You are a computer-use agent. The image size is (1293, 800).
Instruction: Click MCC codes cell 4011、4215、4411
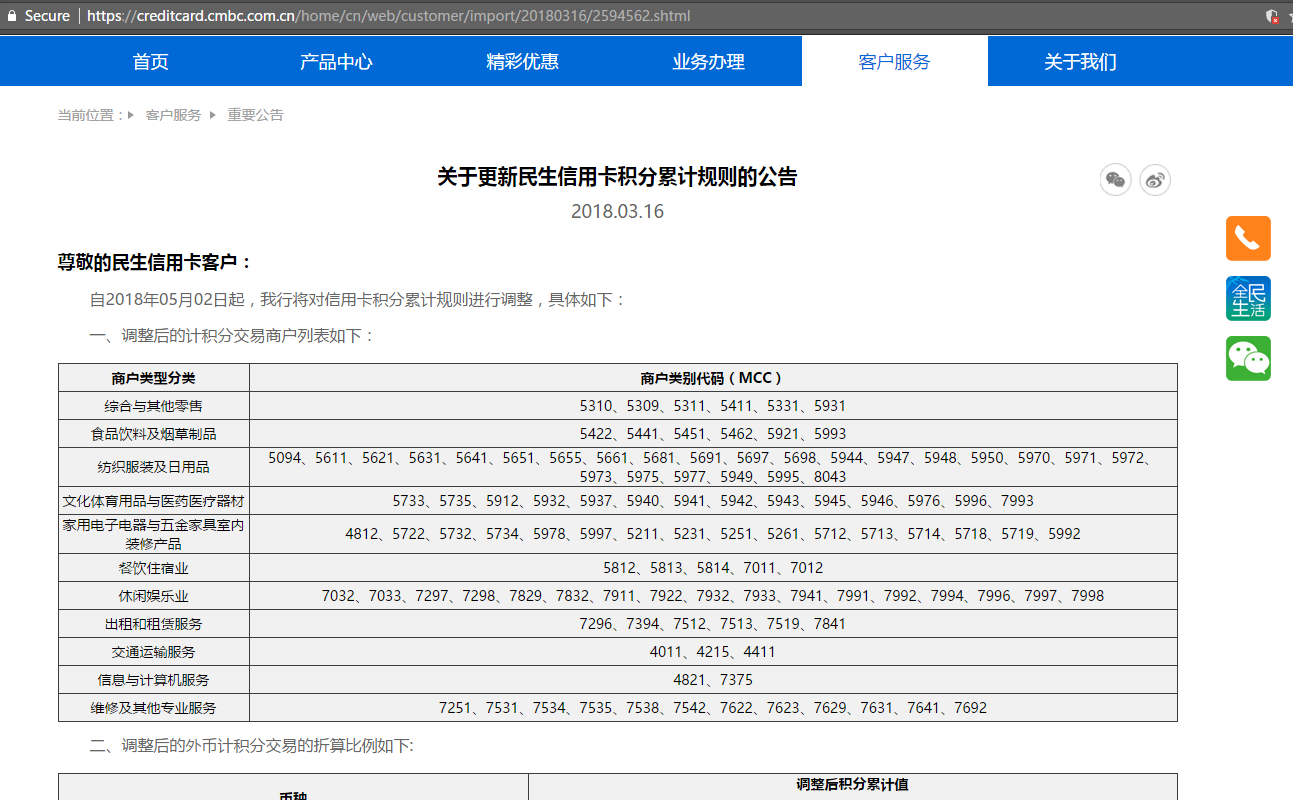point(713,652)
